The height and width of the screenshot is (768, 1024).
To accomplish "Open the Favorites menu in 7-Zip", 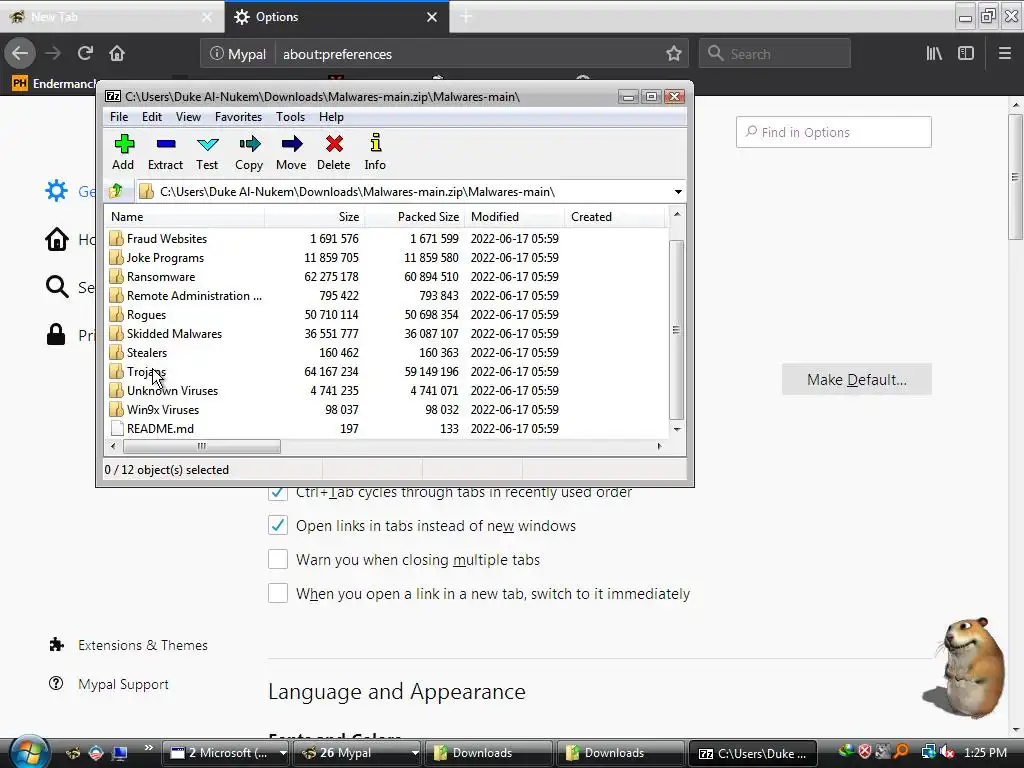I will pyautogui.click(x=238, y=117).
